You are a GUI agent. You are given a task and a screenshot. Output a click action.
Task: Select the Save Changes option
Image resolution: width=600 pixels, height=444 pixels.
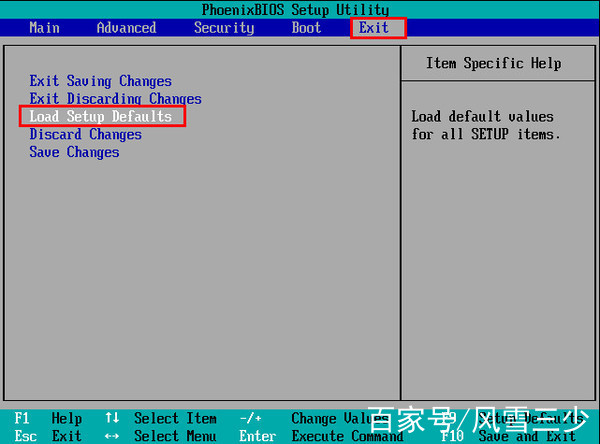pyautogui.click(x=75, y=152)
